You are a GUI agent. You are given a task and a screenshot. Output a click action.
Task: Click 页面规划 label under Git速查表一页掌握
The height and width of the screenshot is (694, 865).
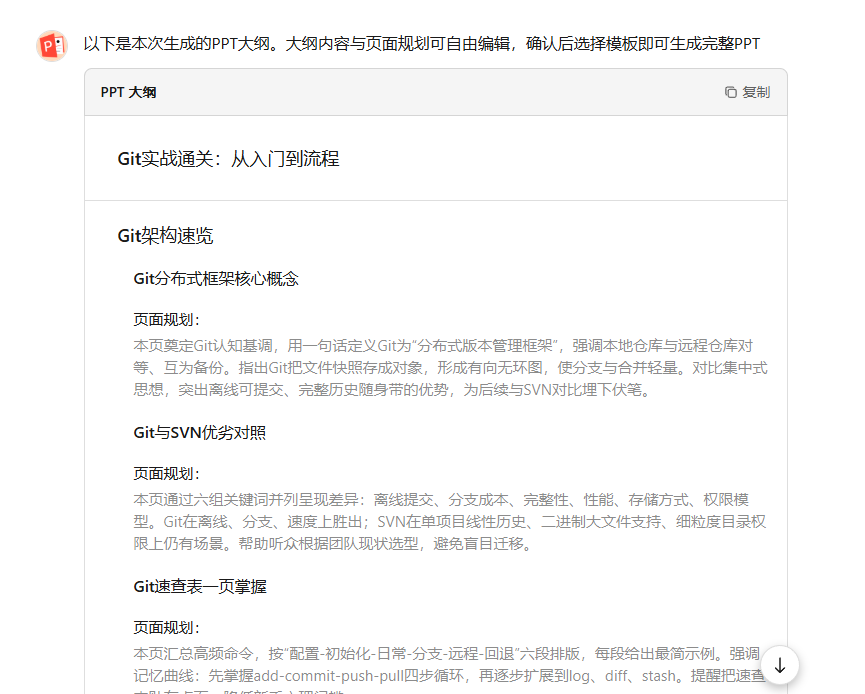[x=167, y=627]
